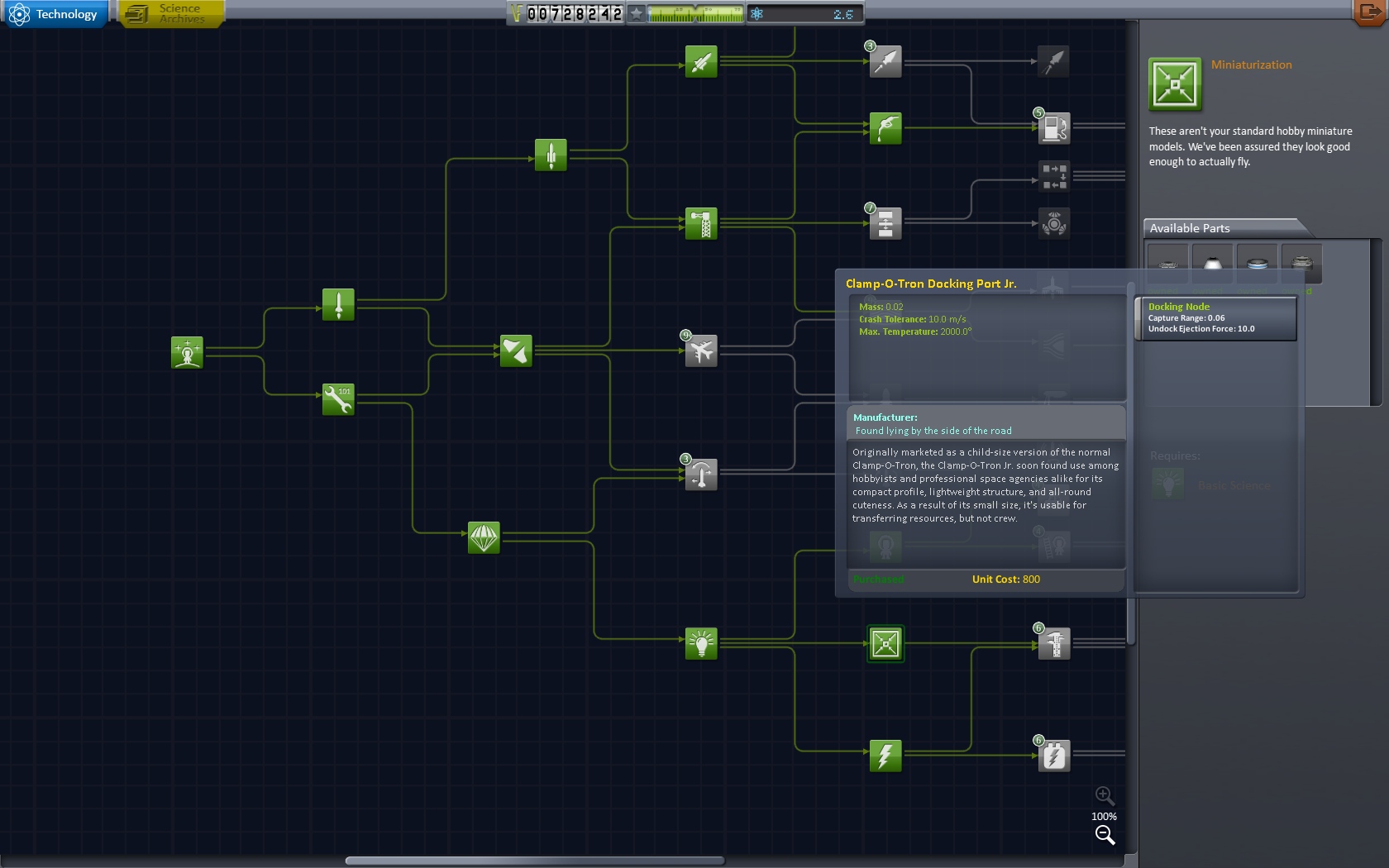Image resolution: width=1389 pixels, height=868 pixels.
Task: Zoom in the tech tree view
Action: tap(1105, 796)
